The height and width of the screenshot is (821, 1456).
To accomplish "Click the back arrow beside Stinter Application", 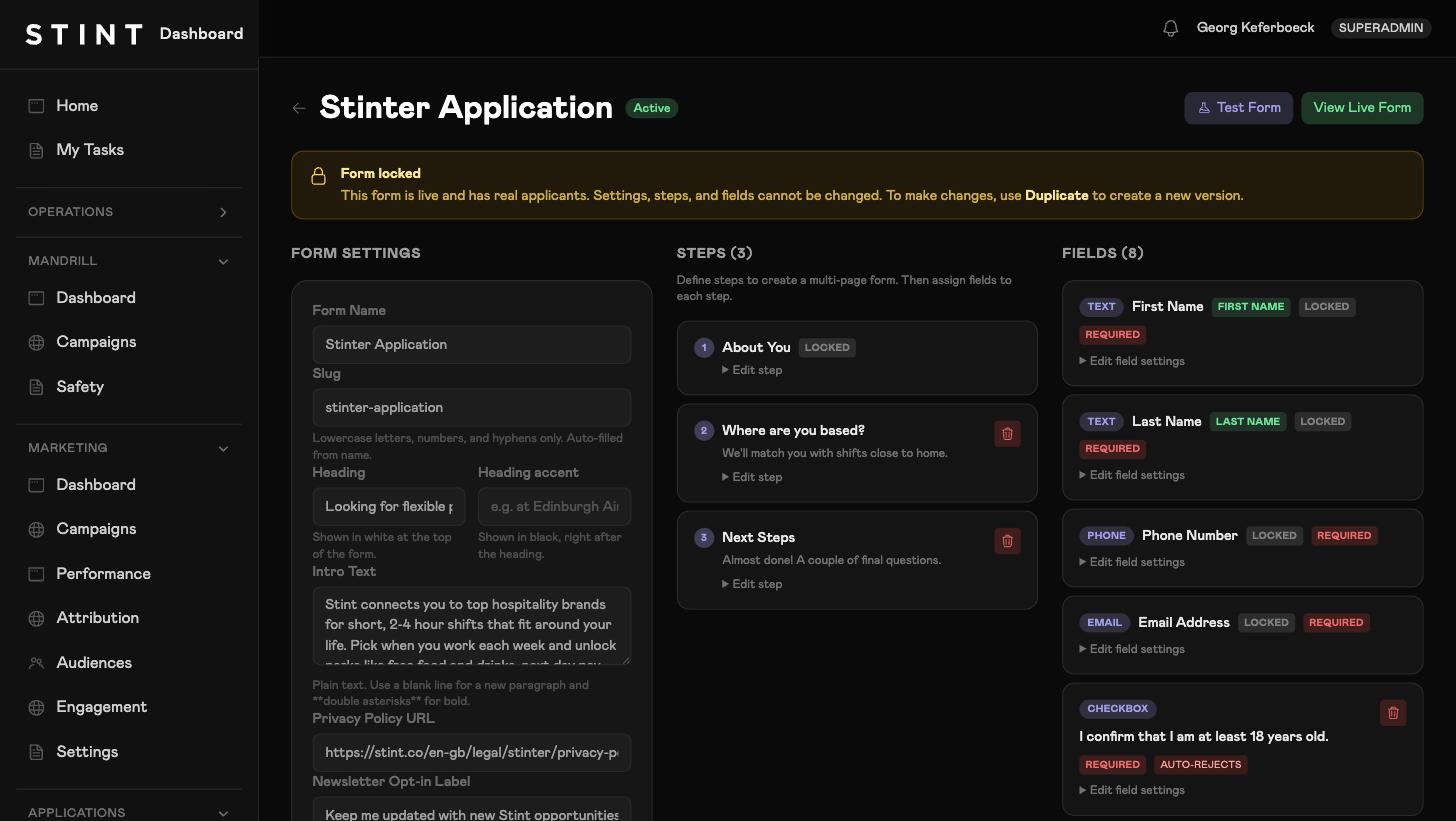I will point(299,108).
